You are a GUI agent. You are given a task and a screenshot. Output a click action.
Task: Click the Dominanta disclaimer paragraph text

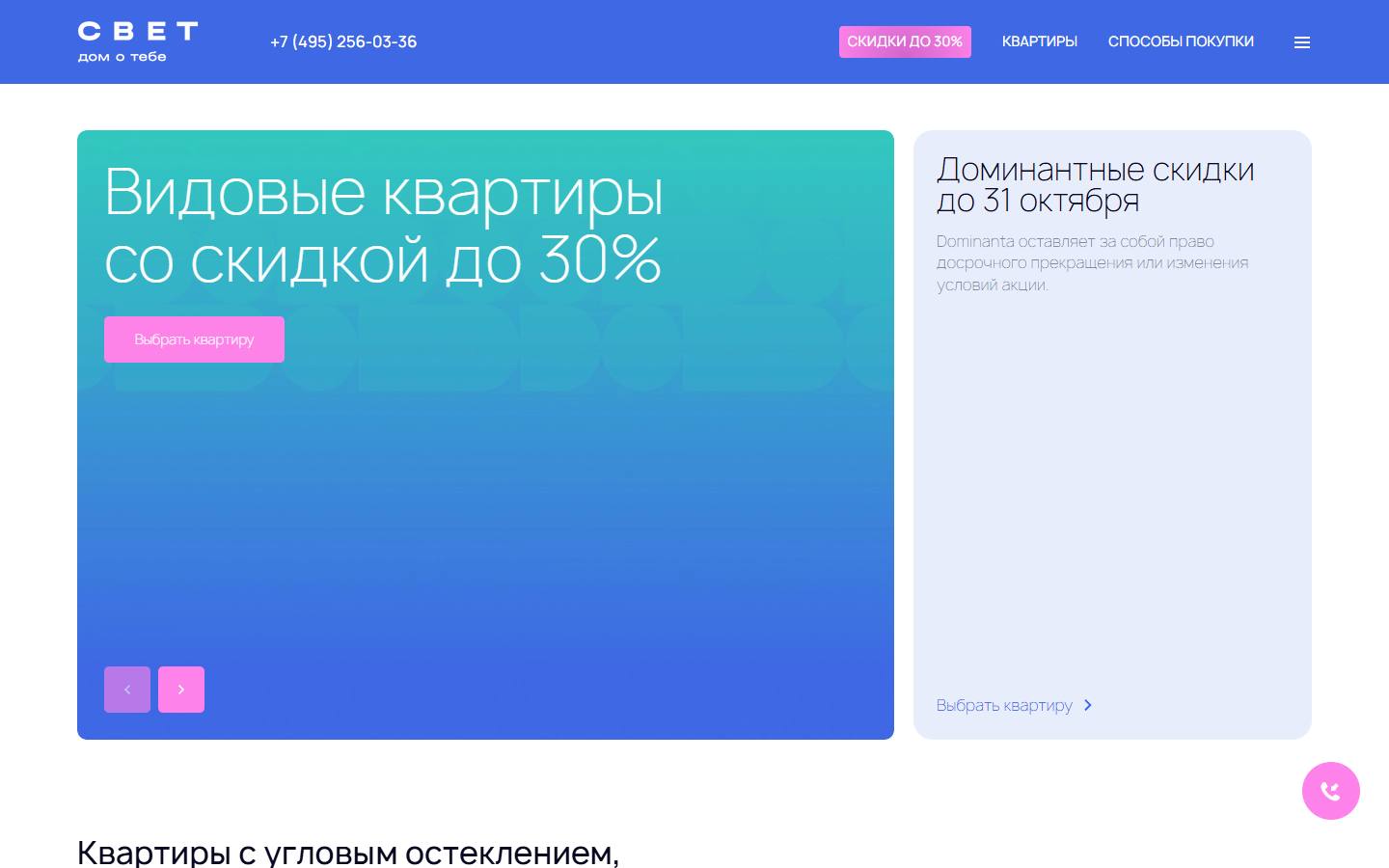pyautogui.click(x=1093, y=262)
